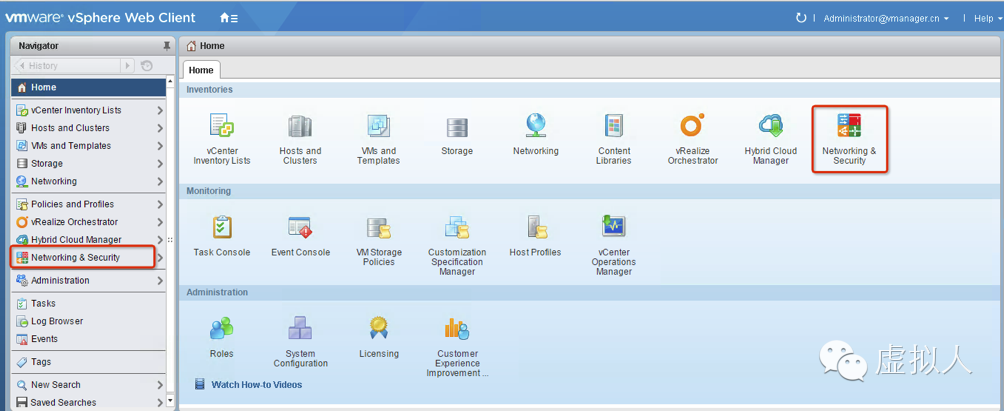Image resolution: width=1004 pixels, height=411 pixels.
Task: Expand chevron next to New Search
Action: click(x=160, y=385)
